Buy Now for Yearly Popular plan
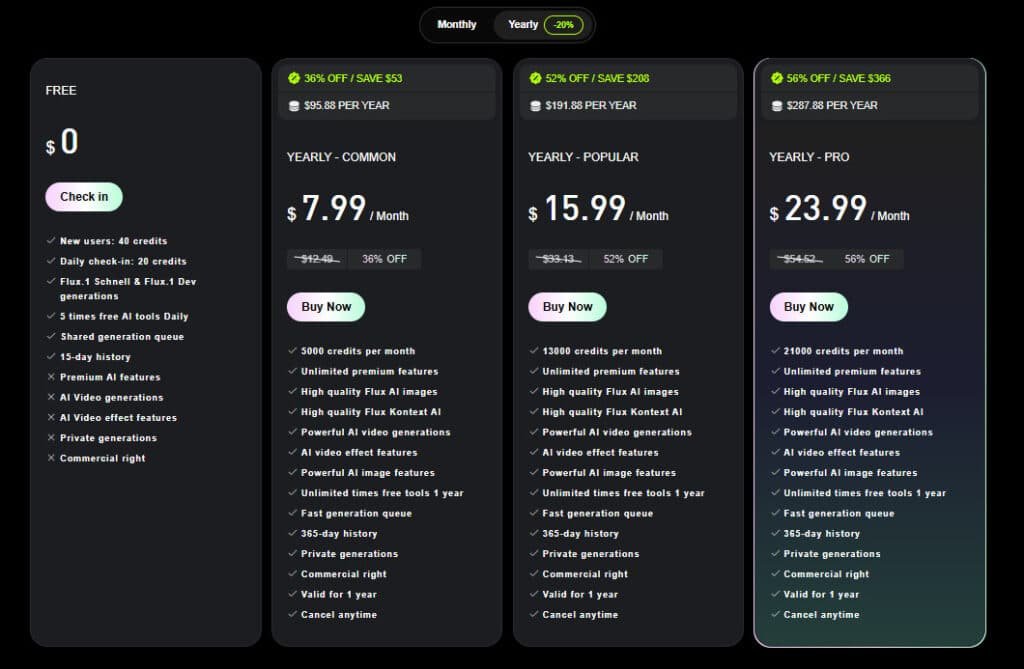1024x669 pixels. point(567,307)
